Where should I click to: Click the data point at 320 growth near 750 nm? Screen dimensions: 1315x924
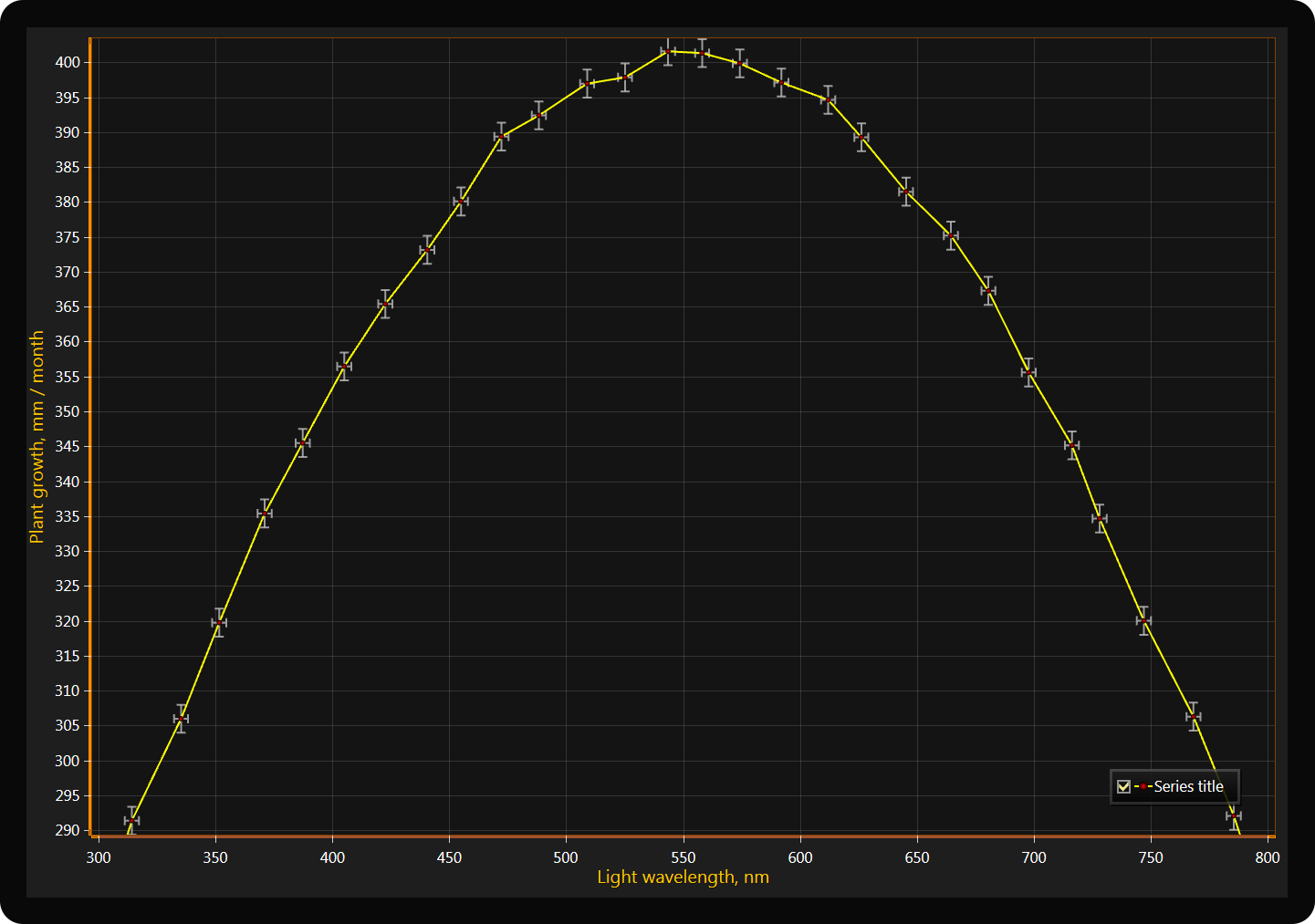(x=1143, y=621)
